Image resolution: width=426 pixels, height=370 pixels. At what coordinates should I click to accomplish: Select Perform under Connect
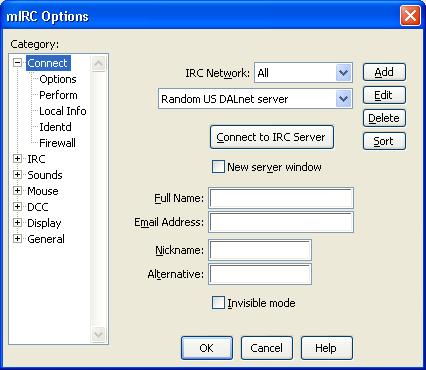tap(58, 95)
